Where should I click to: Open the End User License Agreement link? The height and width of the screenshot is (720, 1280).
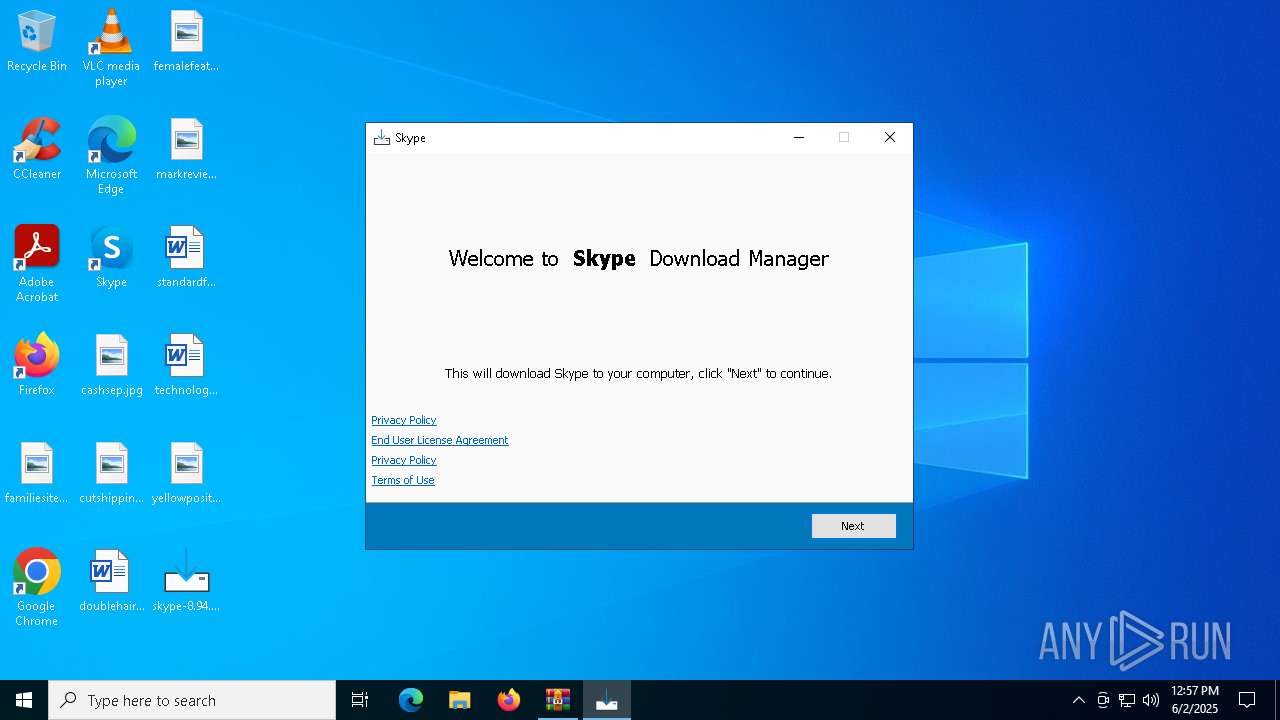pos(440,440)
